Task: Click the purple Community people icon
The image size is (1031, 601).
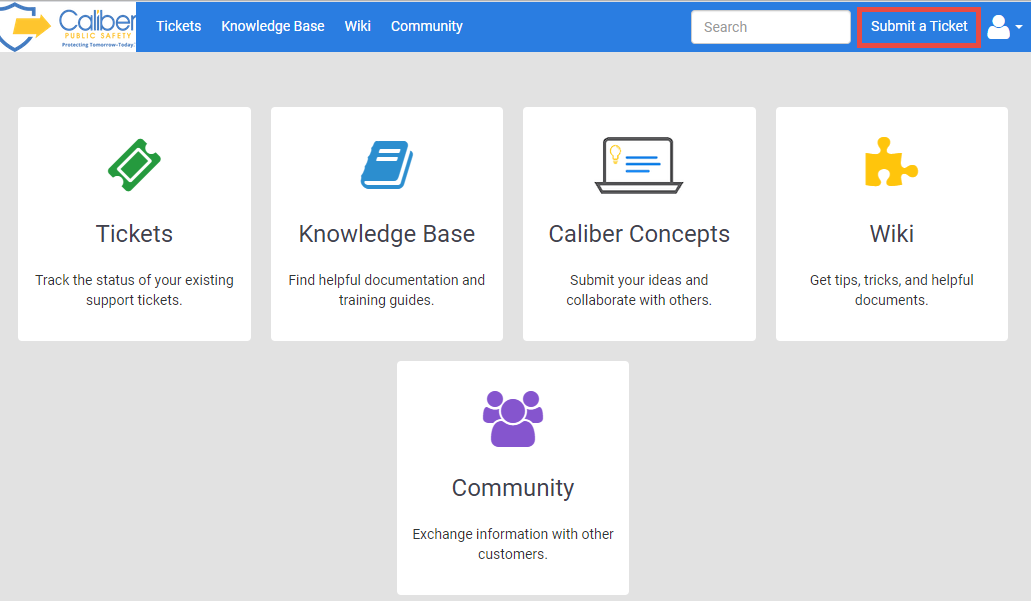Action: 513,418
